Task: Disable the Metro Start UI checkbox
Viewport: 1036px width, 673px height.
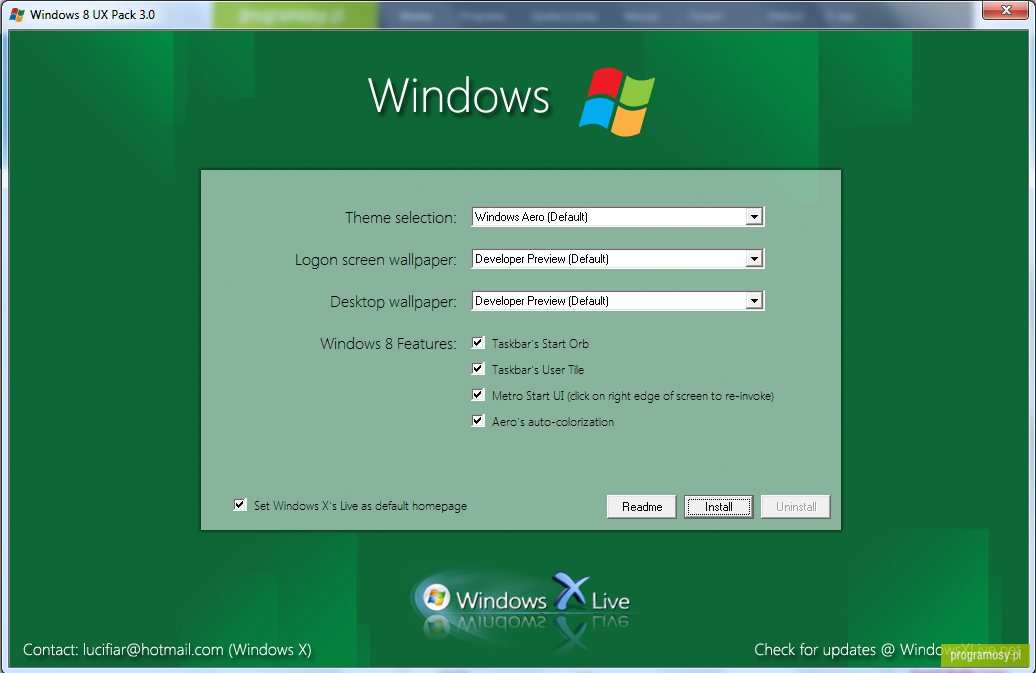Action: (x=478, y=395)
